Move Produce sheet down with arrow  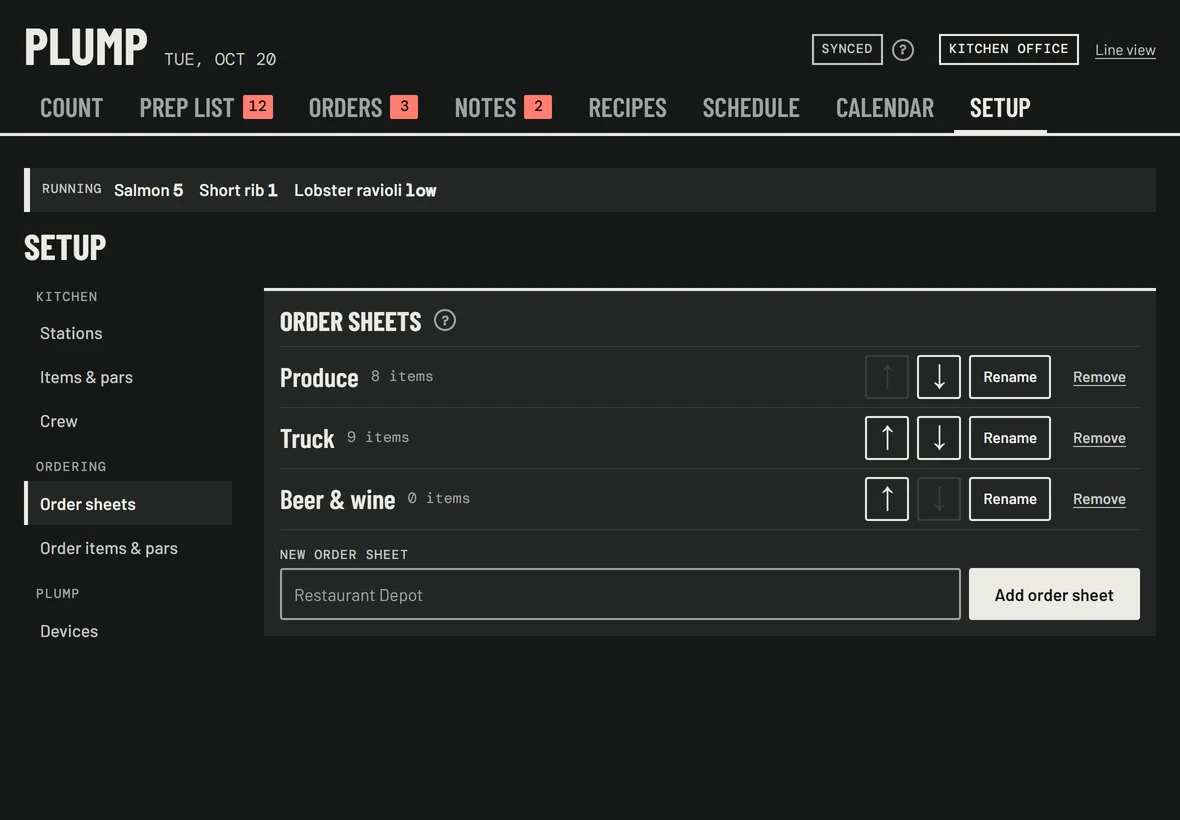tap(938, 377)
